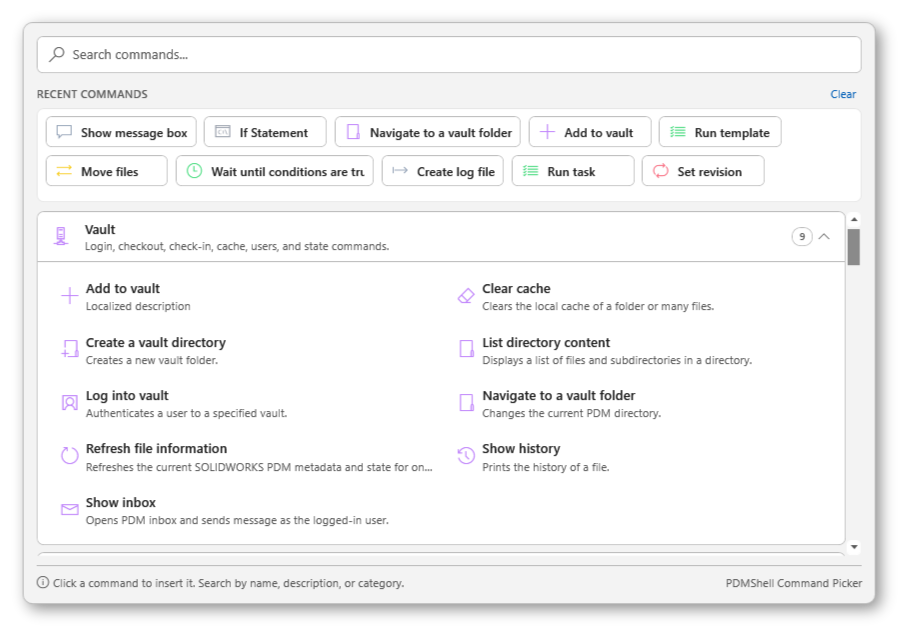Click the folder icon on recent Navigate chip

point(353,132)
